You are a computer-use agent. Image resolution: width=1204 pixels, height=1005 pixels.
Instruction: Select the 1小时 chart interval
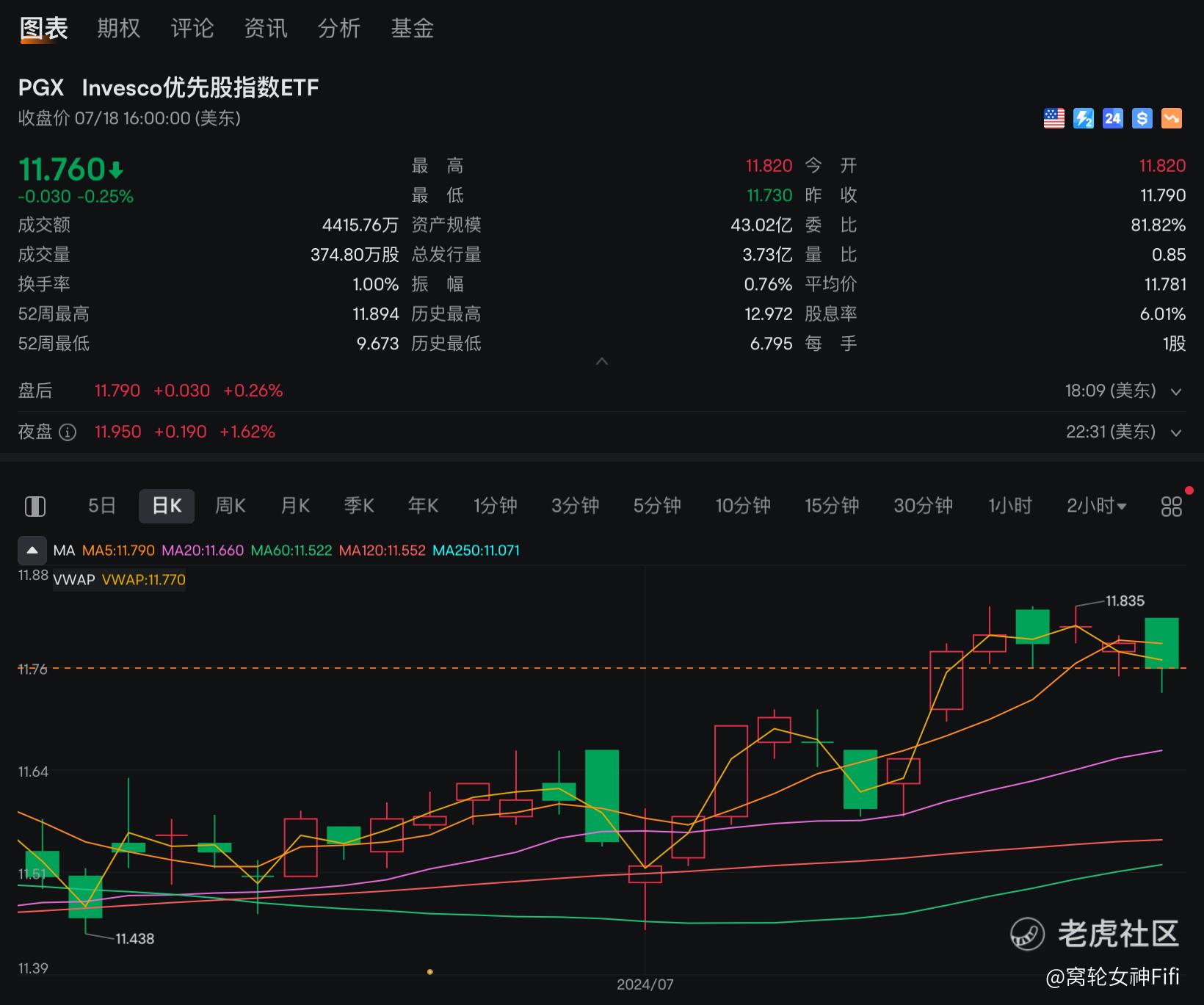click(1010, 506)
